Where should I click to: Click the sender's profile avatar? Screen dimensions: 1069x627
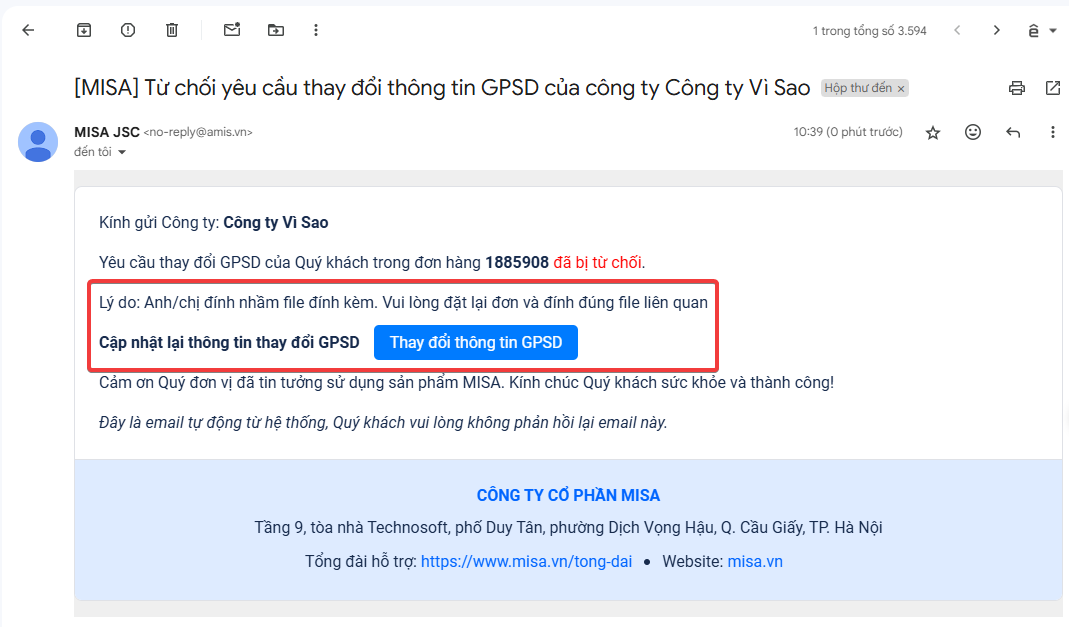(x=37, y=142)
